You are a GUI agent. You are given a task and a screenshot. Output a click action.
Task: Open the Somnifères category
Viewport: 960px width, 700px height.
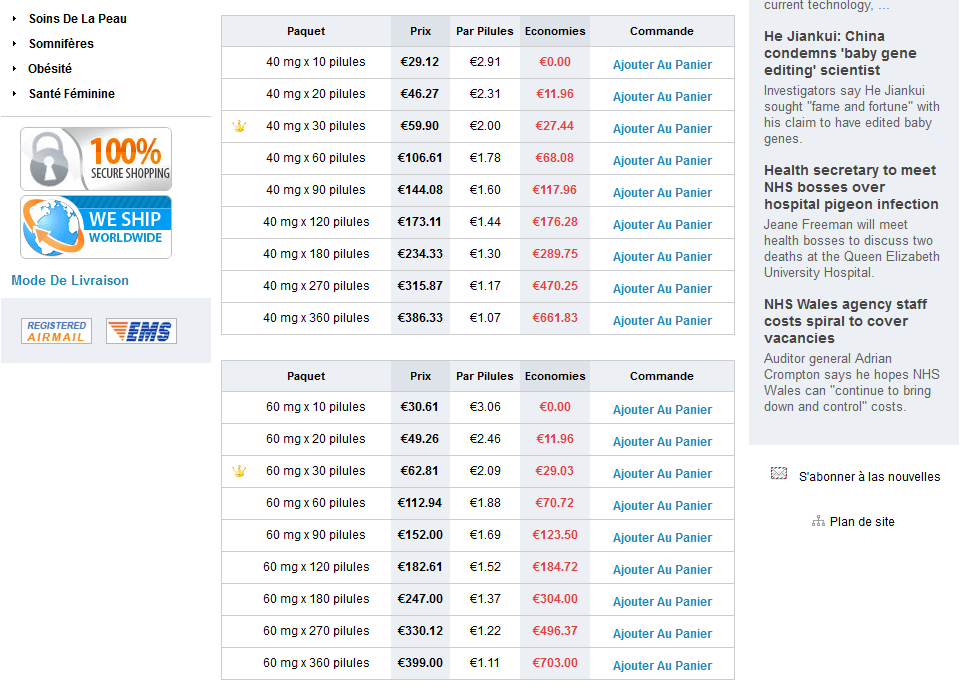pos(61,43)
